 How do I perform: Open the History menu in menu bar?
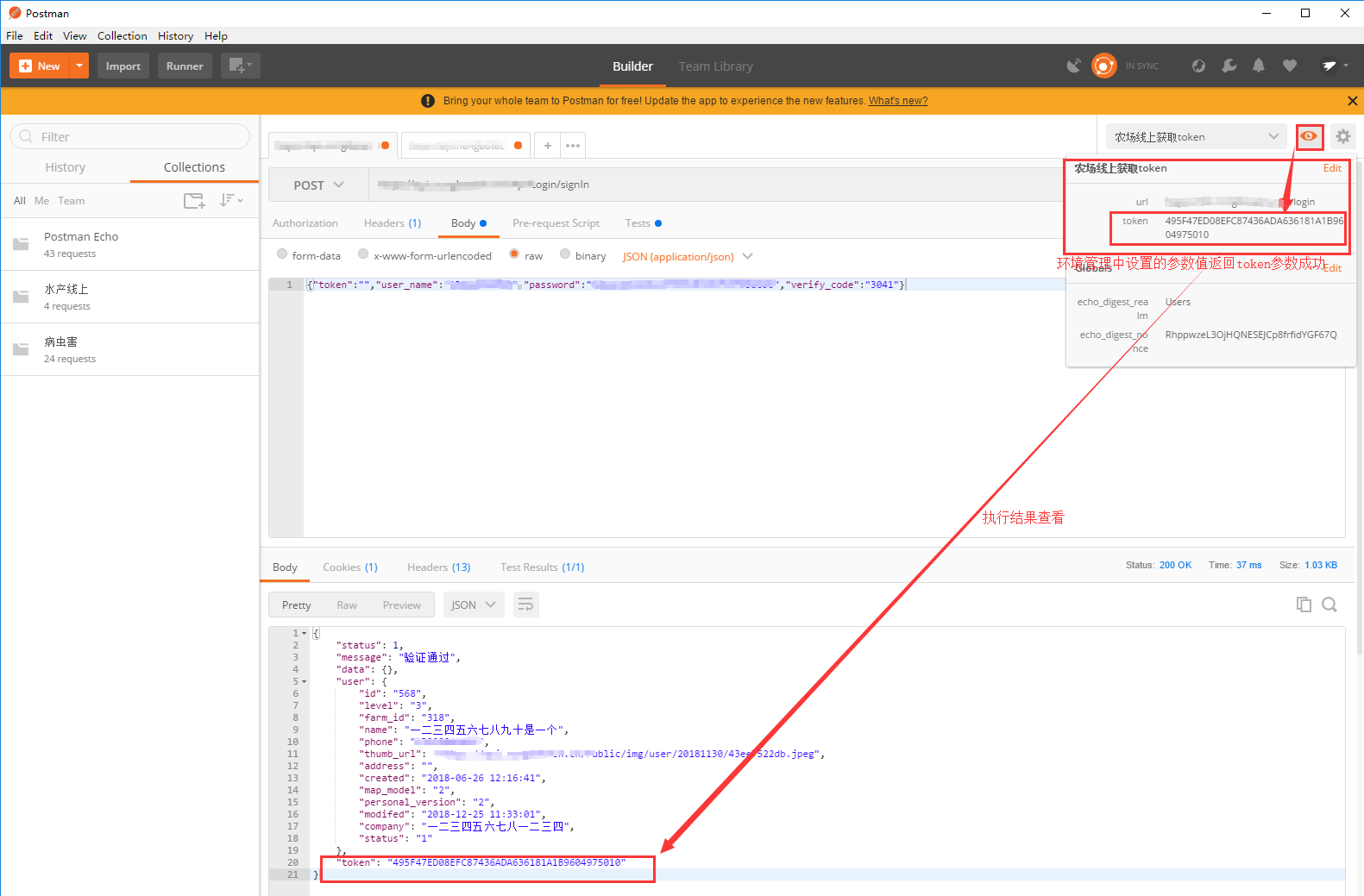coord(175,35)
